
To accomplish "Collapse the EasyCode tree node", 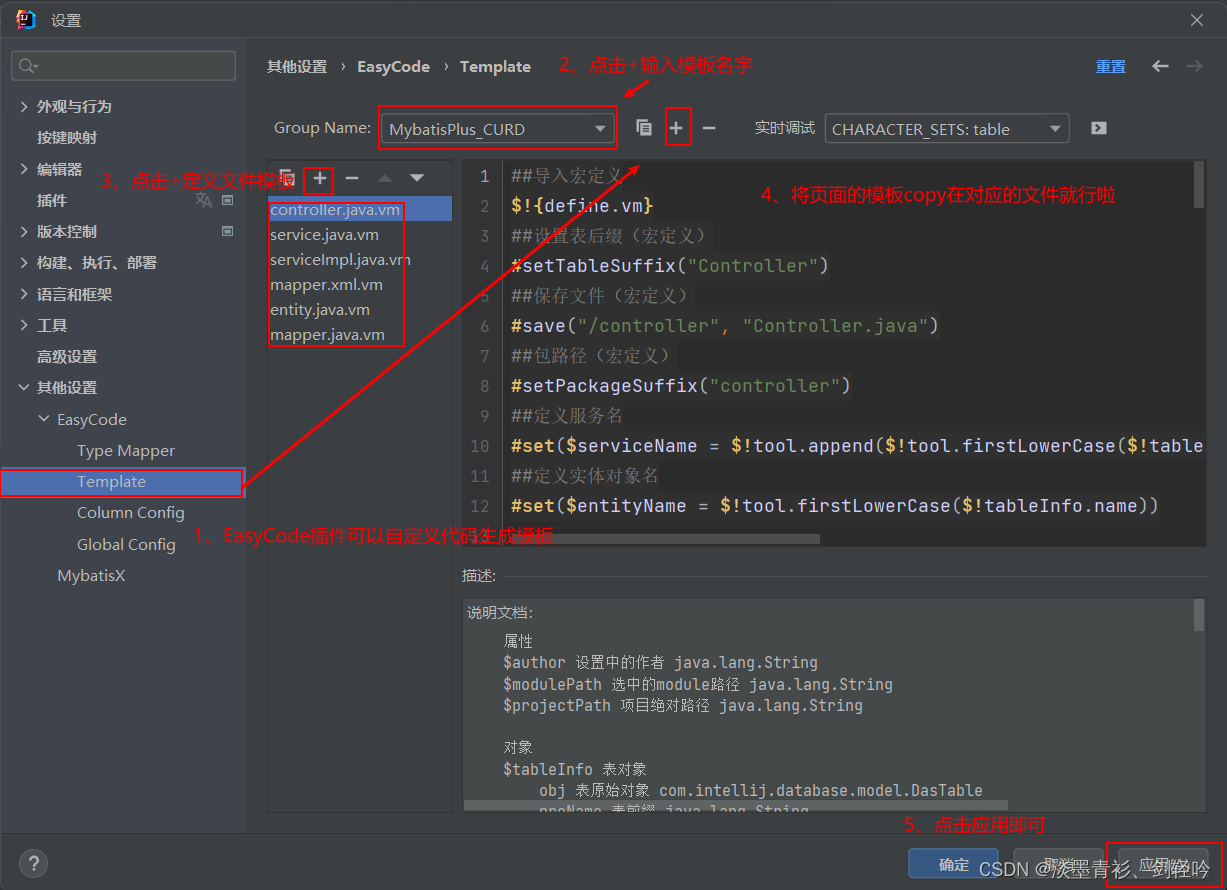I will (x=44, y=419).
